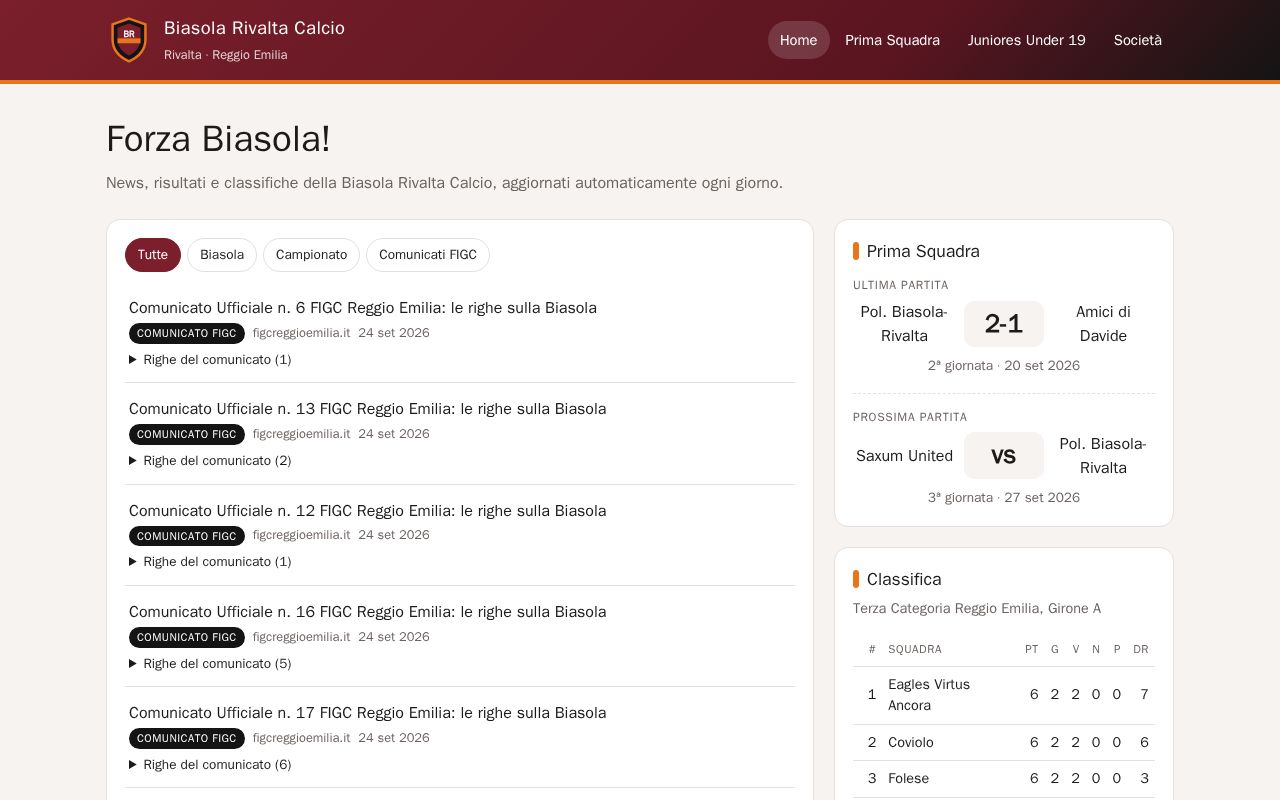Filter news by Biasola
Viewport: 1280px width, 800px height.
click(222, 255)
